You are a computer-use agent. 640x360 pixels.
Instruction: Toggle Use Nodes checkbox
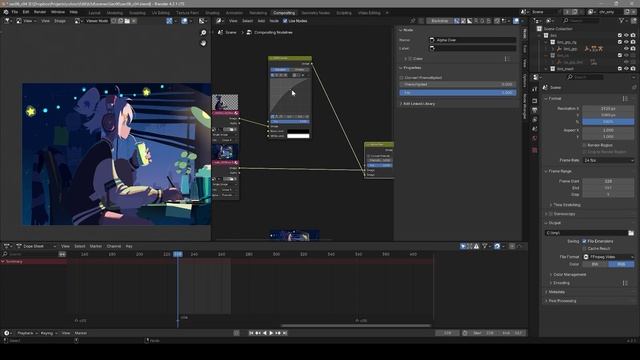(285, 21)
